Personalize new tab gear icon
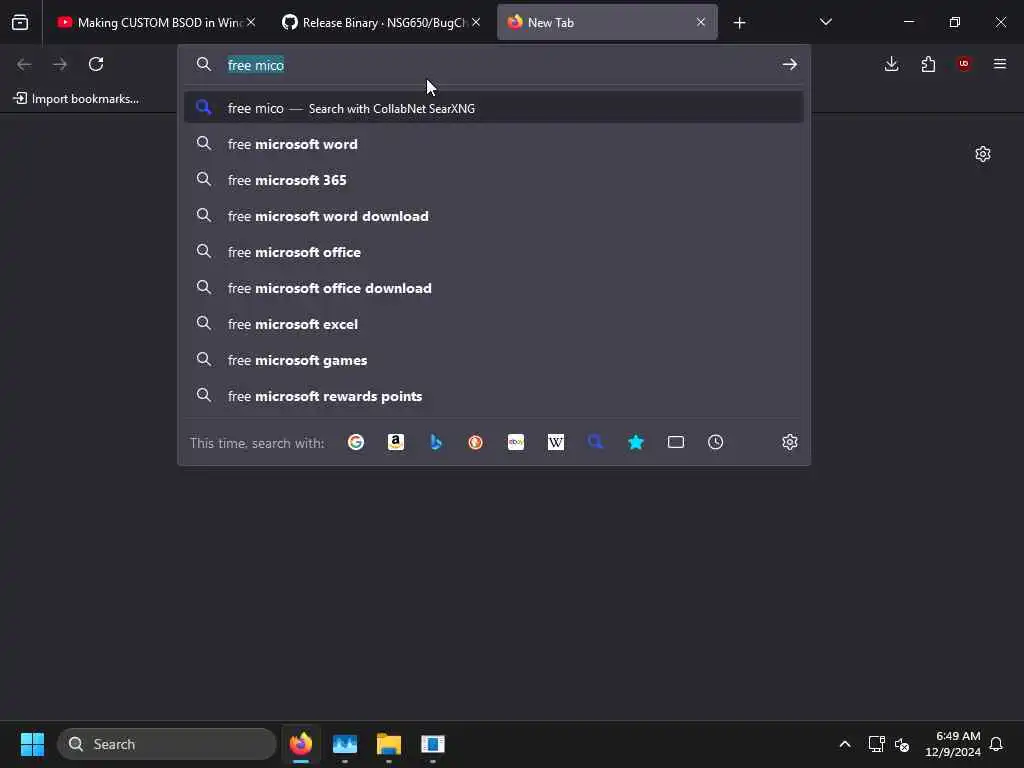Screen dimensions: 1024x768 click(983, 154)
